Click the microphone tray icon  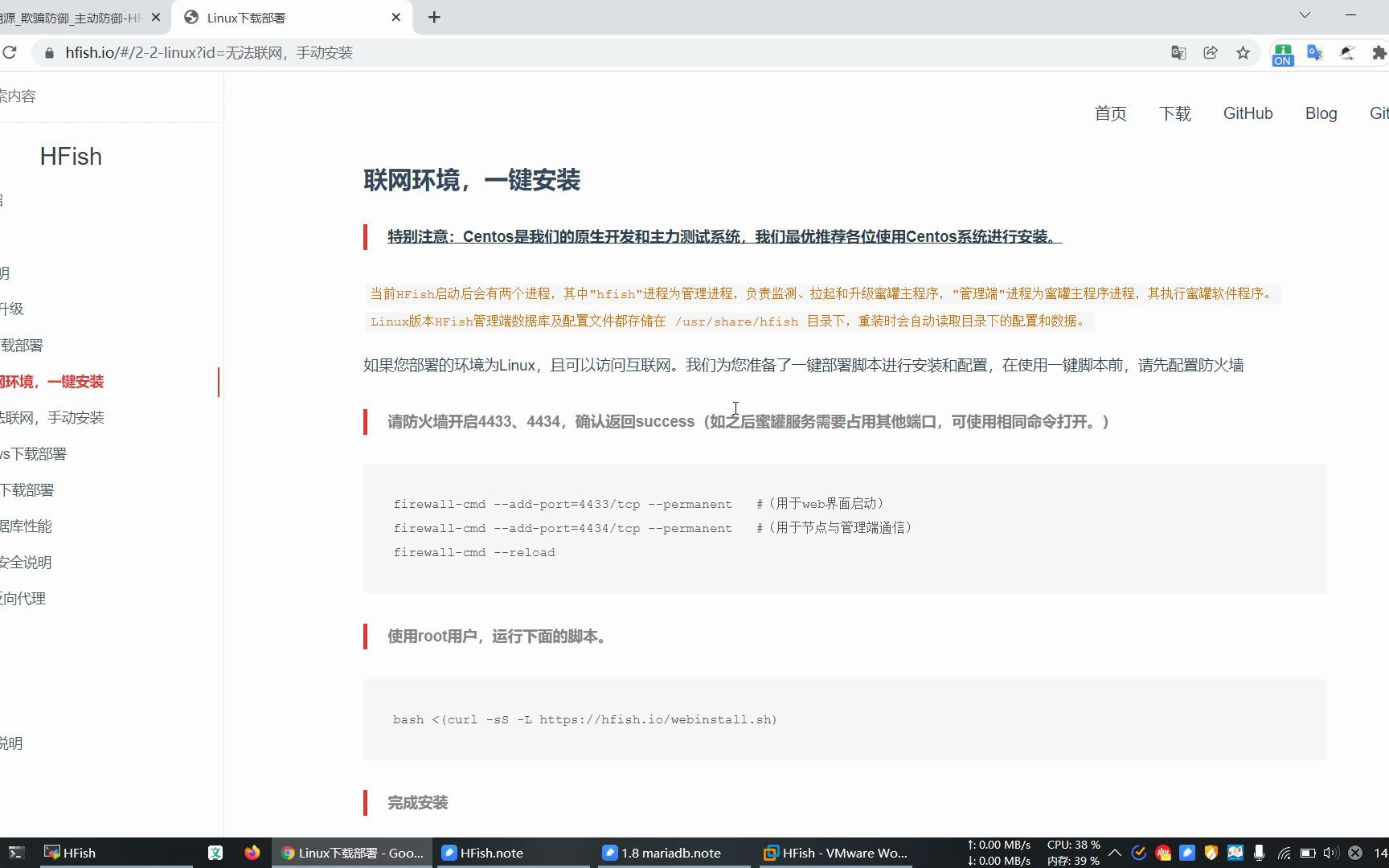(1260, 853)
